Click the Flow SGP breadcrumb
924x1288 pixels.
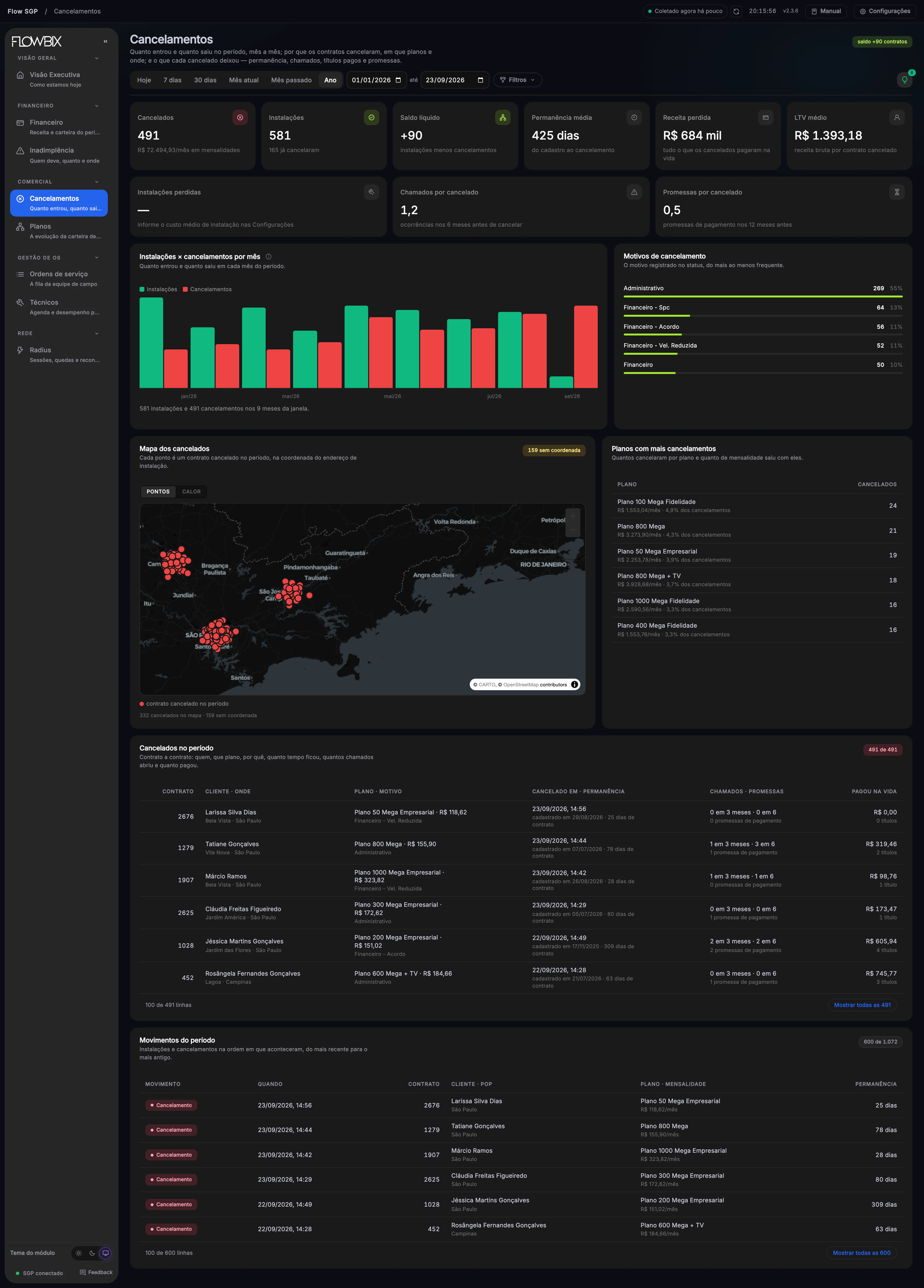[x=23, y=11]
